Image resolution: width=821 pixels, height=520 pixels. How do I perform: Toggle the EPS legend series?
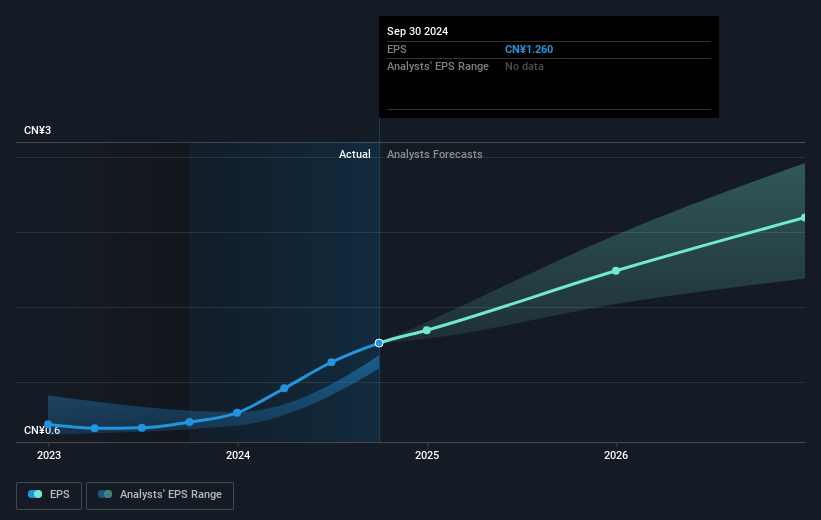49,495
